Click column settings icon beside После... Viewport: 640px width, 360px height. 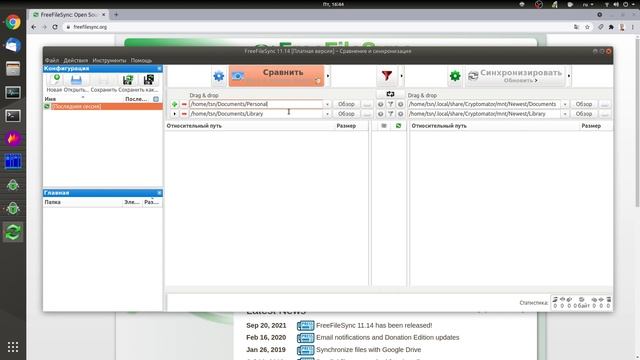coord(156,99)
